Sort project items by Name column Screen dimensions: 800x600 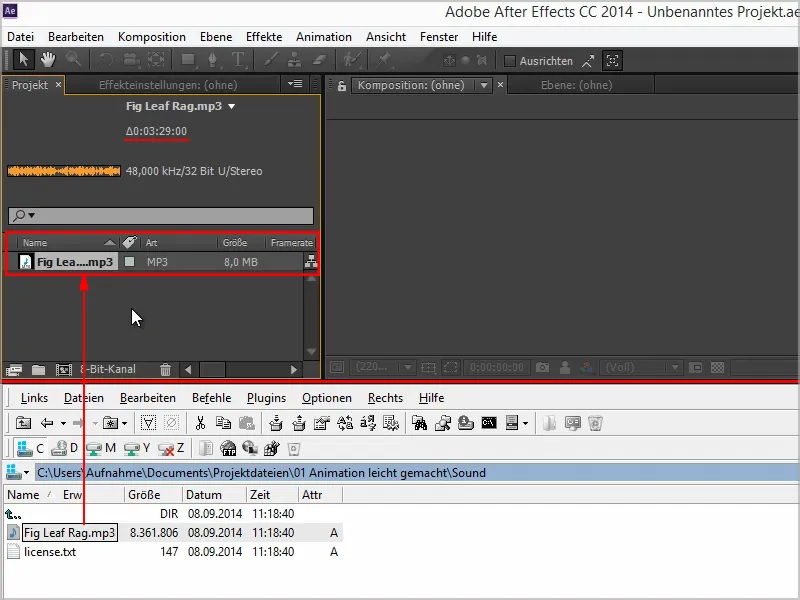[35, 243]
